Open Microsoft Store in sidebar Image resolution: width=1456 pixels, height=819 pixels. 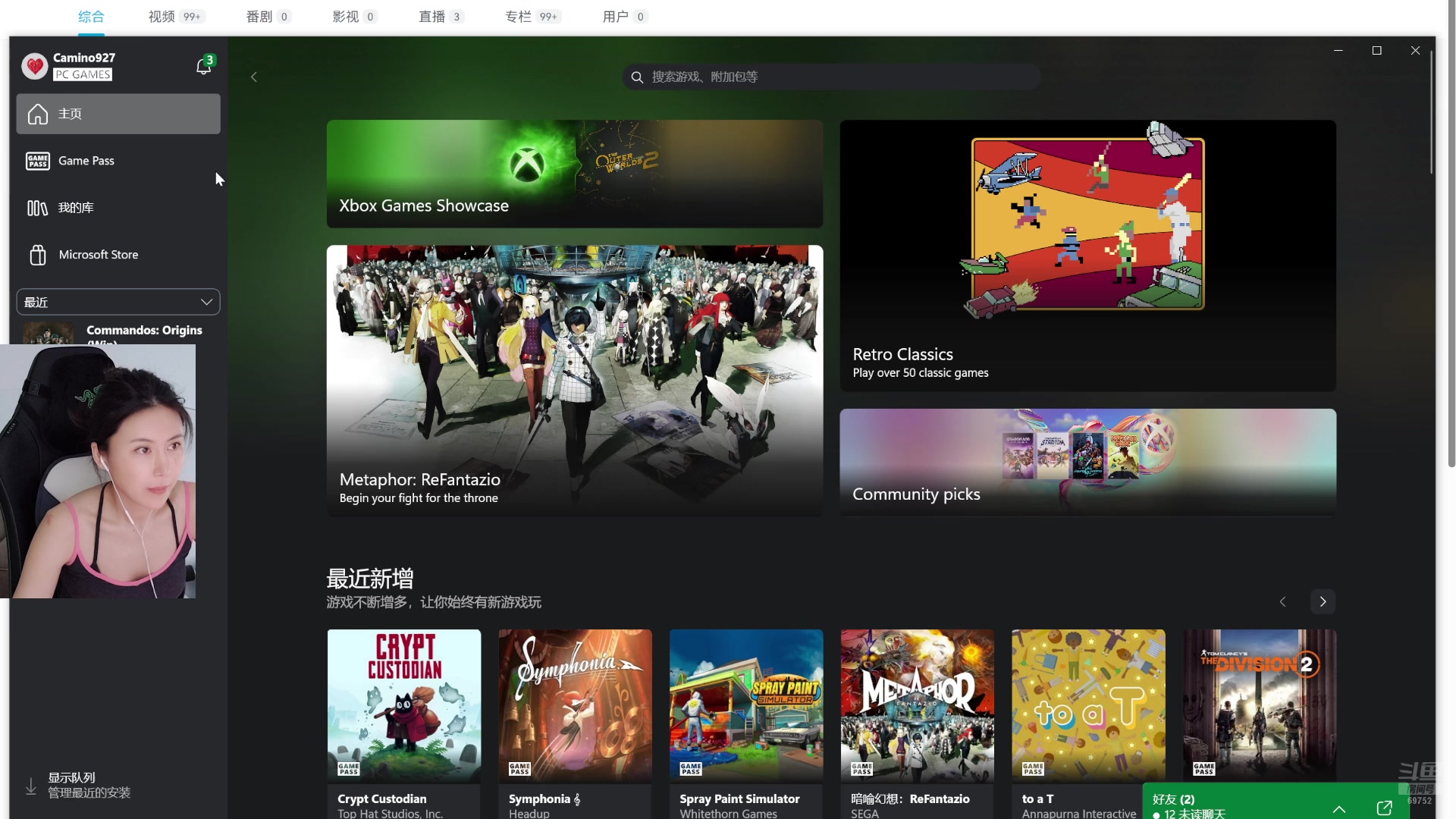click(x=118, y=255)
